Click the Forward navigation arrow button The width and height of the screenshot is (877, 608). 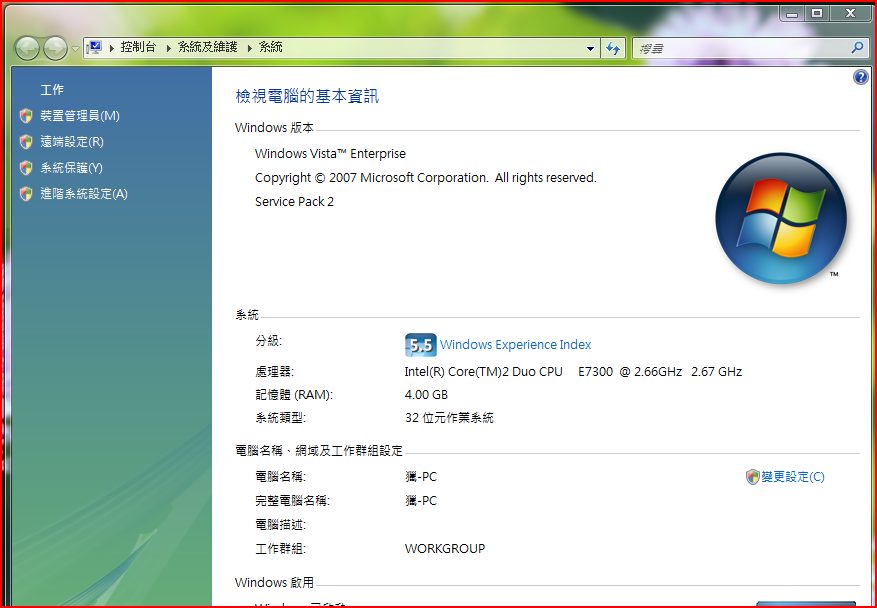click(55, 47)
